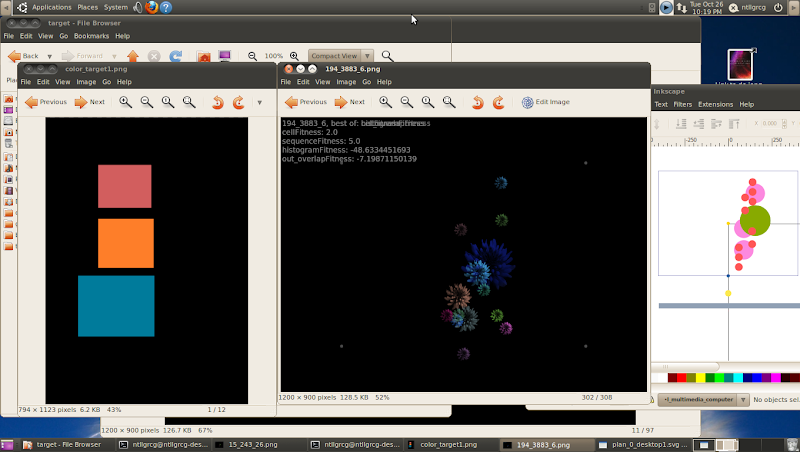
Task: Go to Previous image in 194_3883_6.png window
Action: [306, 102]
